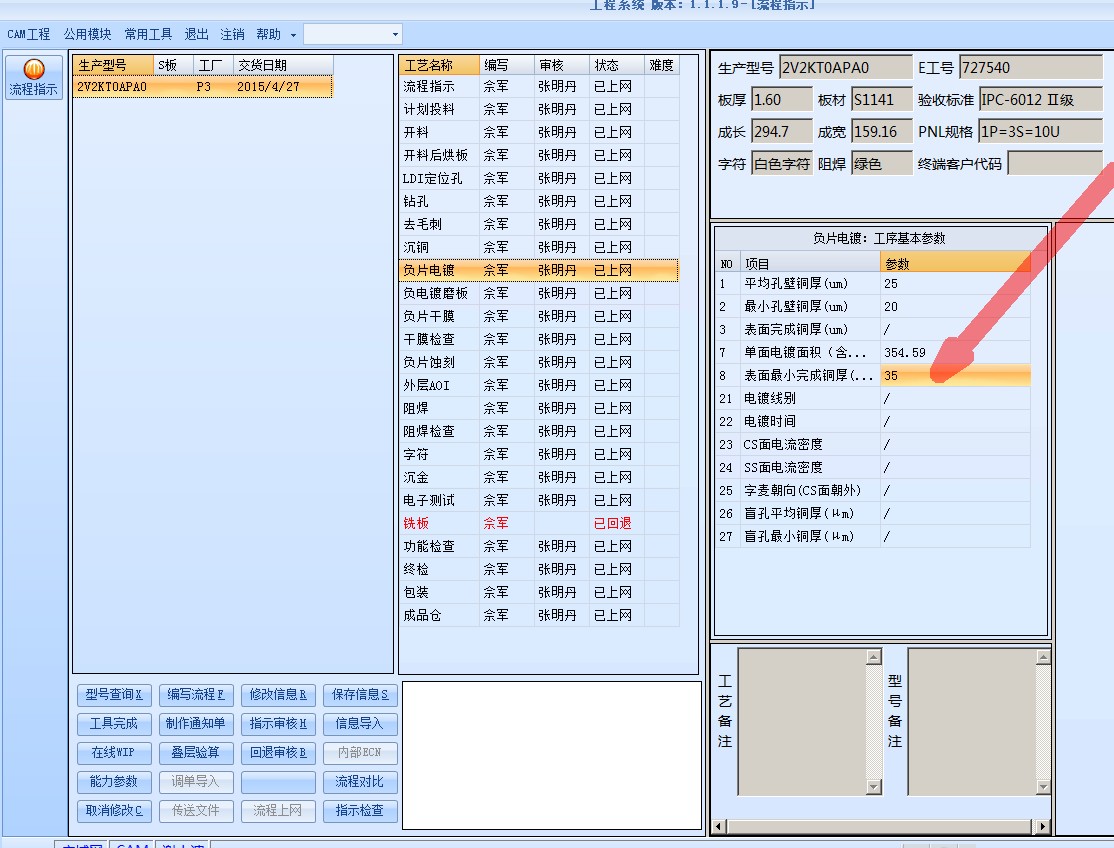The height and width of the screenshot is (848, 1114).
Task: Click the 生产型号 column header
Action: [113, 65]
